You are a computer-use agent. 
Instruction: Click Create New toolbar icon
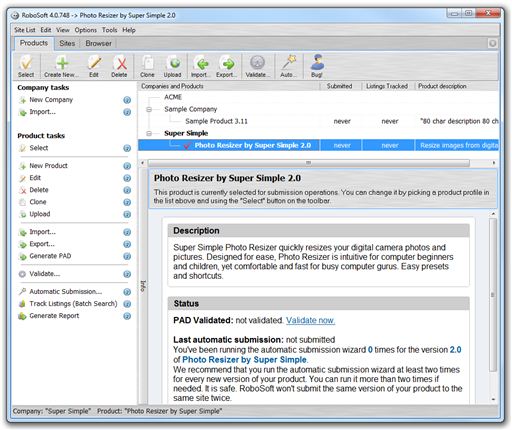[62, 66]
